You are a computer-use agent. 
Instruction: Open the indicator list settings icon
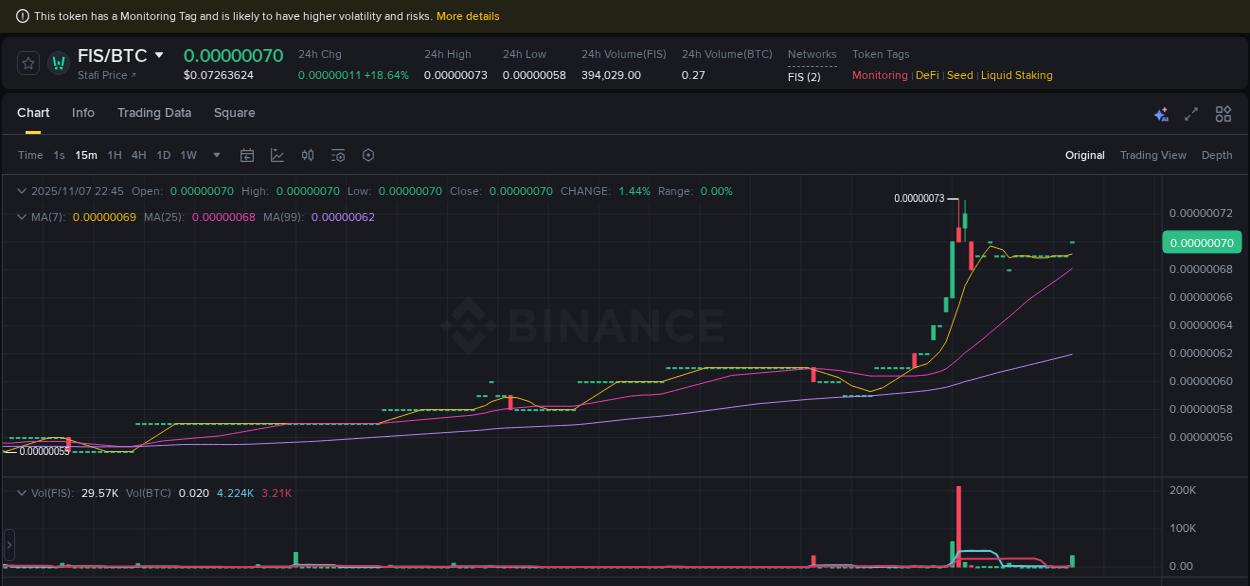[x=337, y=155]
